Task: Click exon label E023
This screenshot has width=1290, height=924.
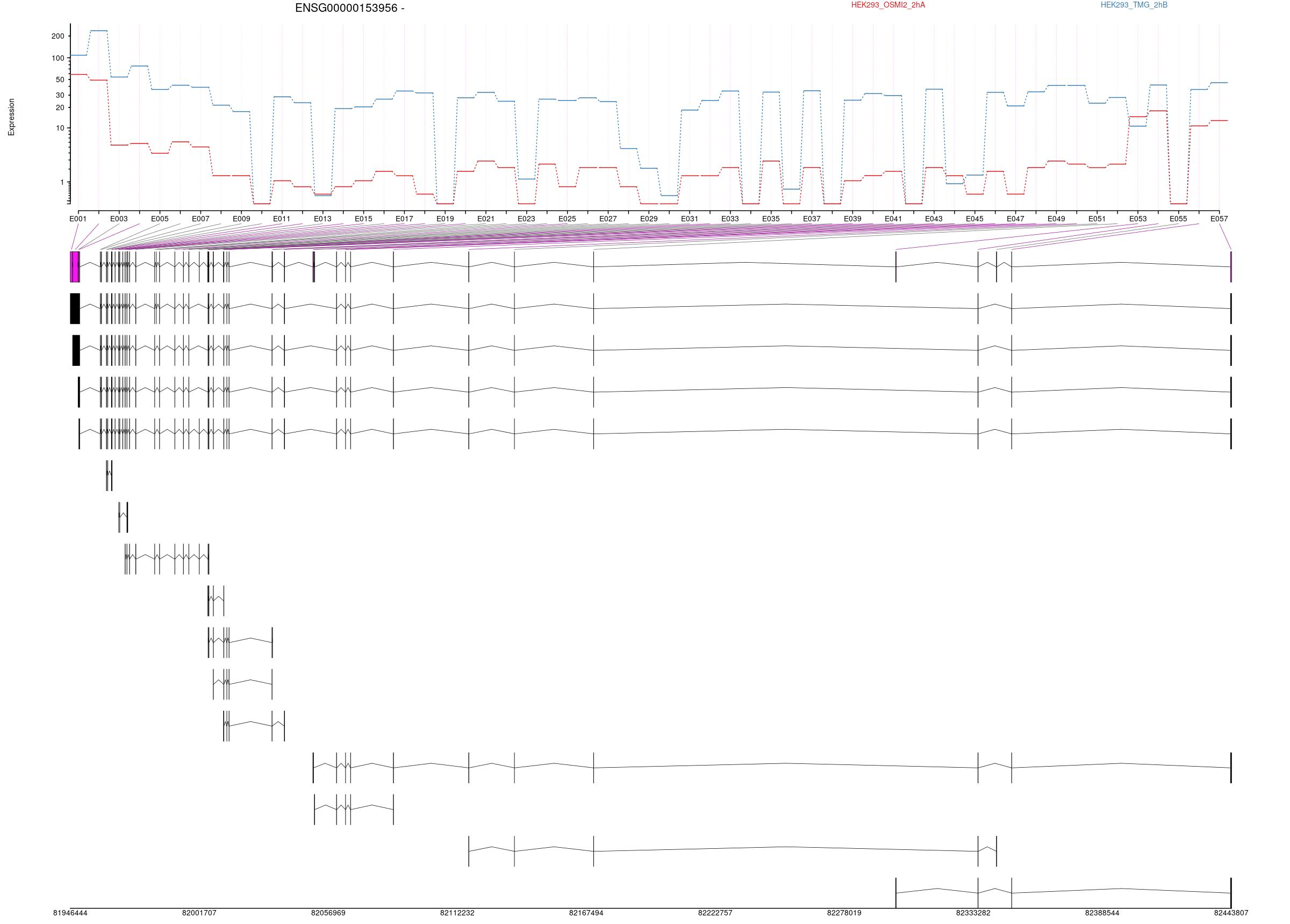Action: click(526, 219)
